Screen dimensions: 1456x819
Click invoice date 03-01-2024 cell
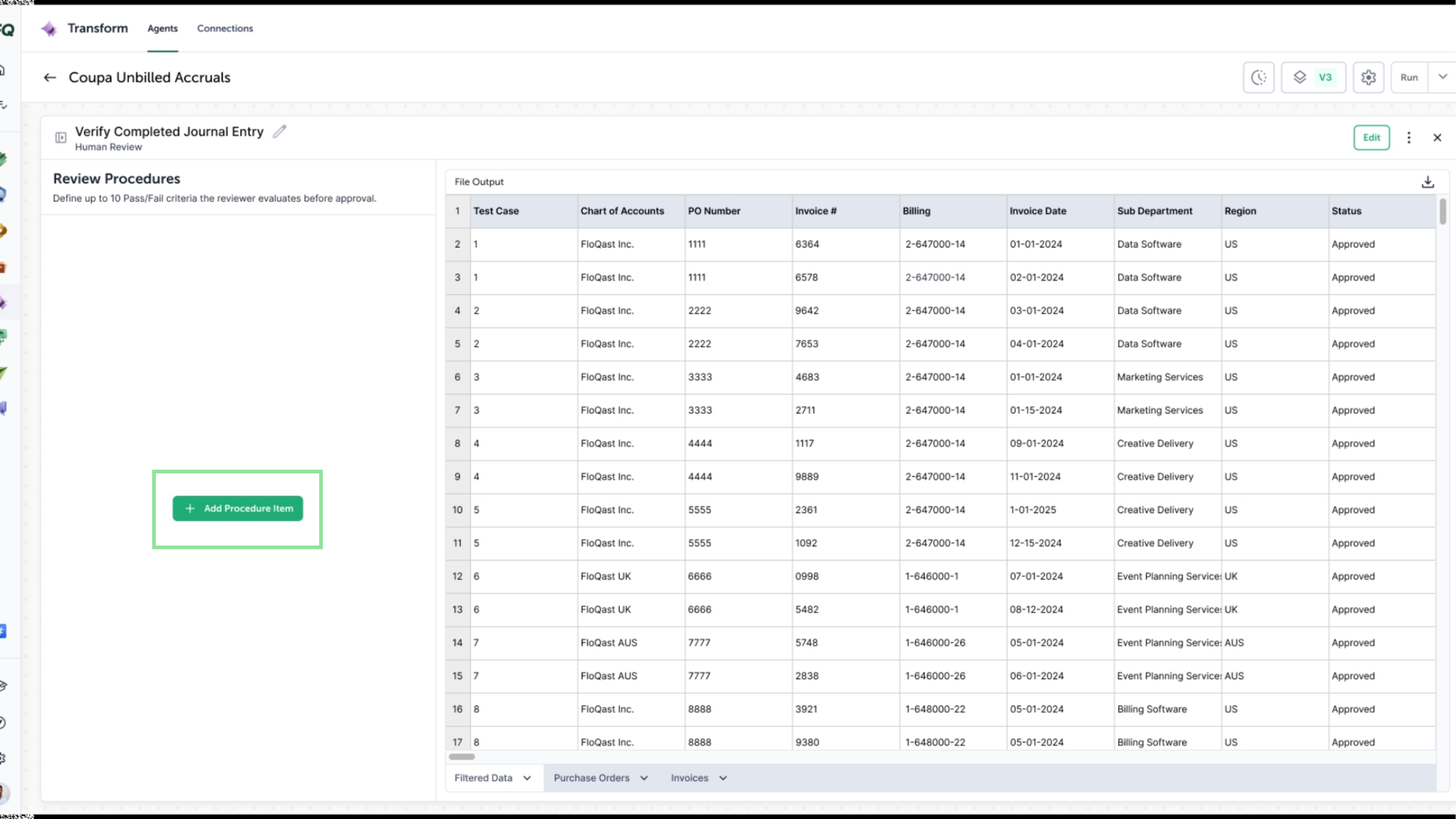click(x=1060, y=311)
